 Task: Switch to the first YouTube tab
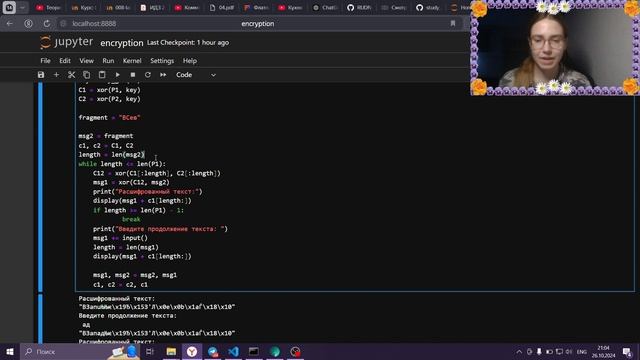click(x=49, y=7)
